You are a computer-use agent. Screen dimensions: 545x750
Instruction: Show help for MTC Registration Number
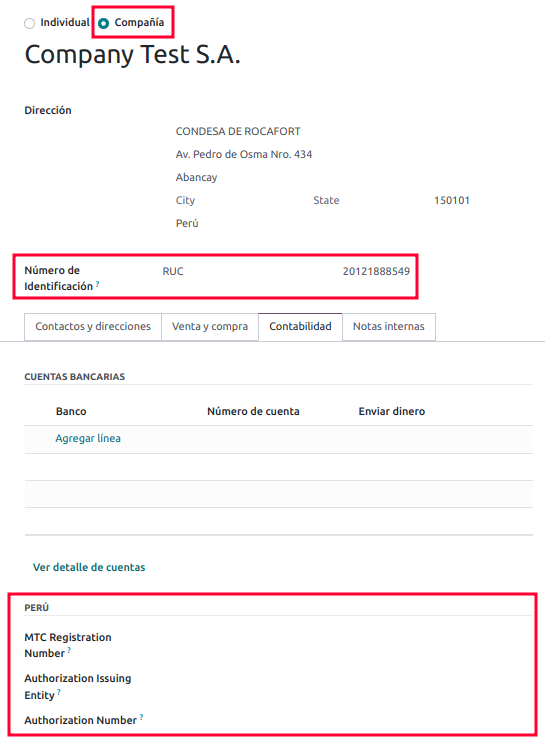tap(69, 650)
